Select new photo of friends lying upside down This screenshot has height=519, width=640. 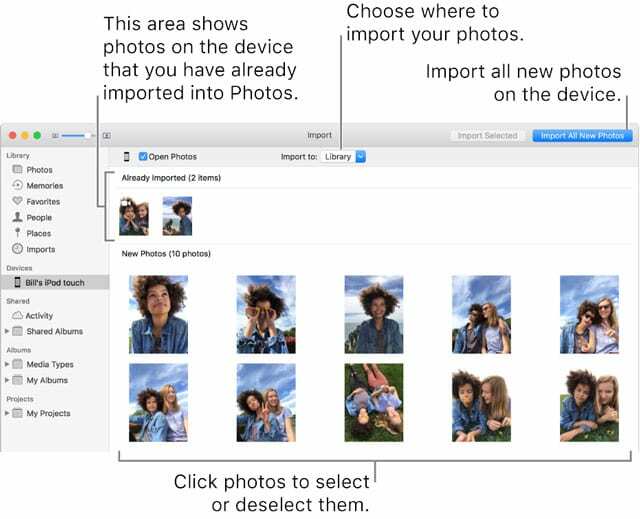(x=374, y=403)
